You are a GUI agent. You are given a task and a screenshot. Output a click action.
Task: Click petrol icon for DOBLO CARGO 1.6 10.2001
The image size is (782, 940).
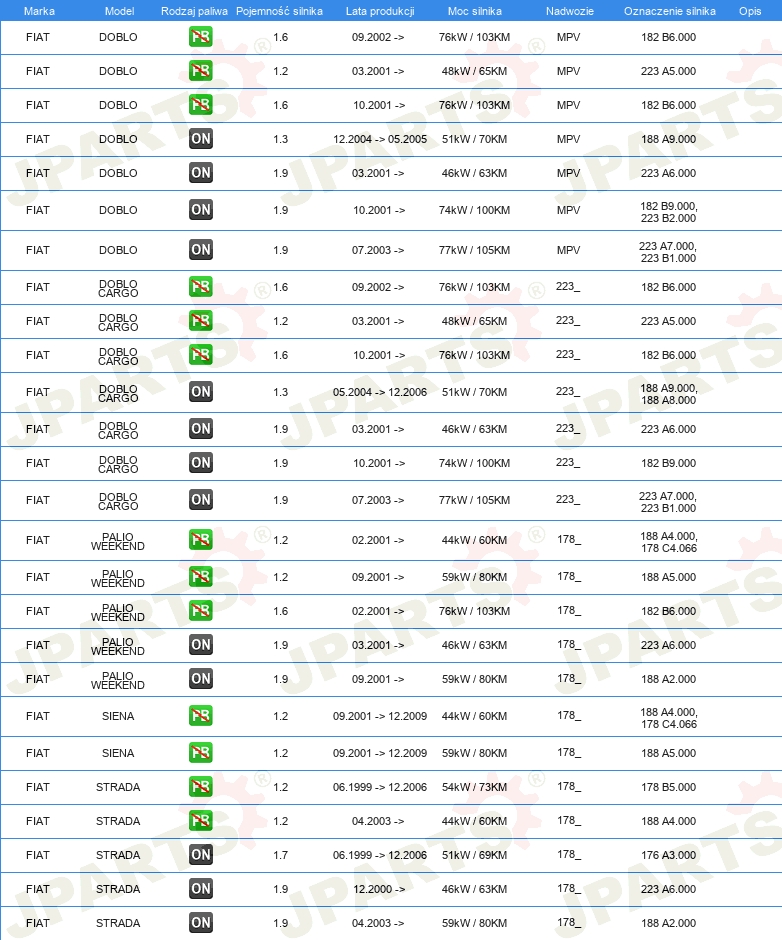[200, 355]
